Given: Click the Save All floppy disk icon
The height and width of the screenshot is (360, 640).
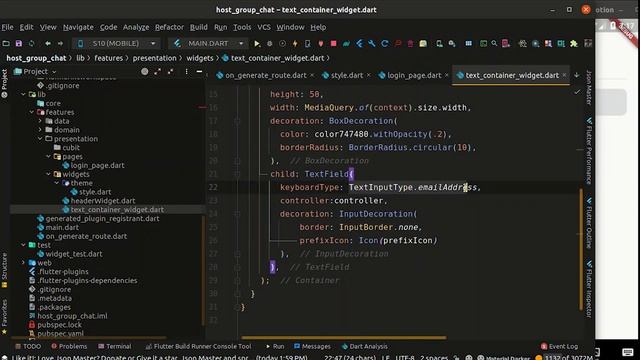Looking at the screenshot, I should [x=19, y=43].
